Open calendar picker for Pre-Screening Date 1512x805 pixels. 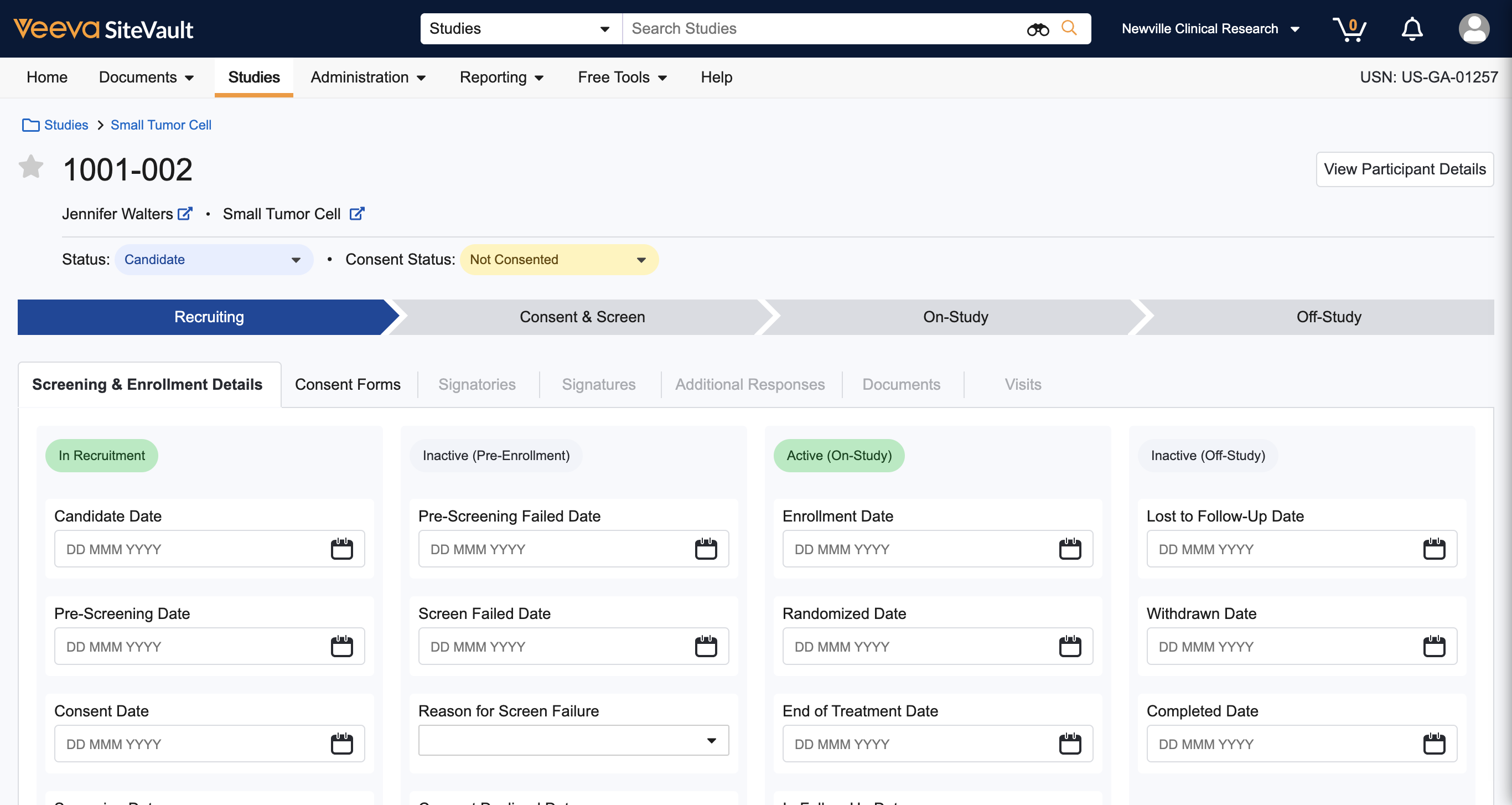[341, 647]
